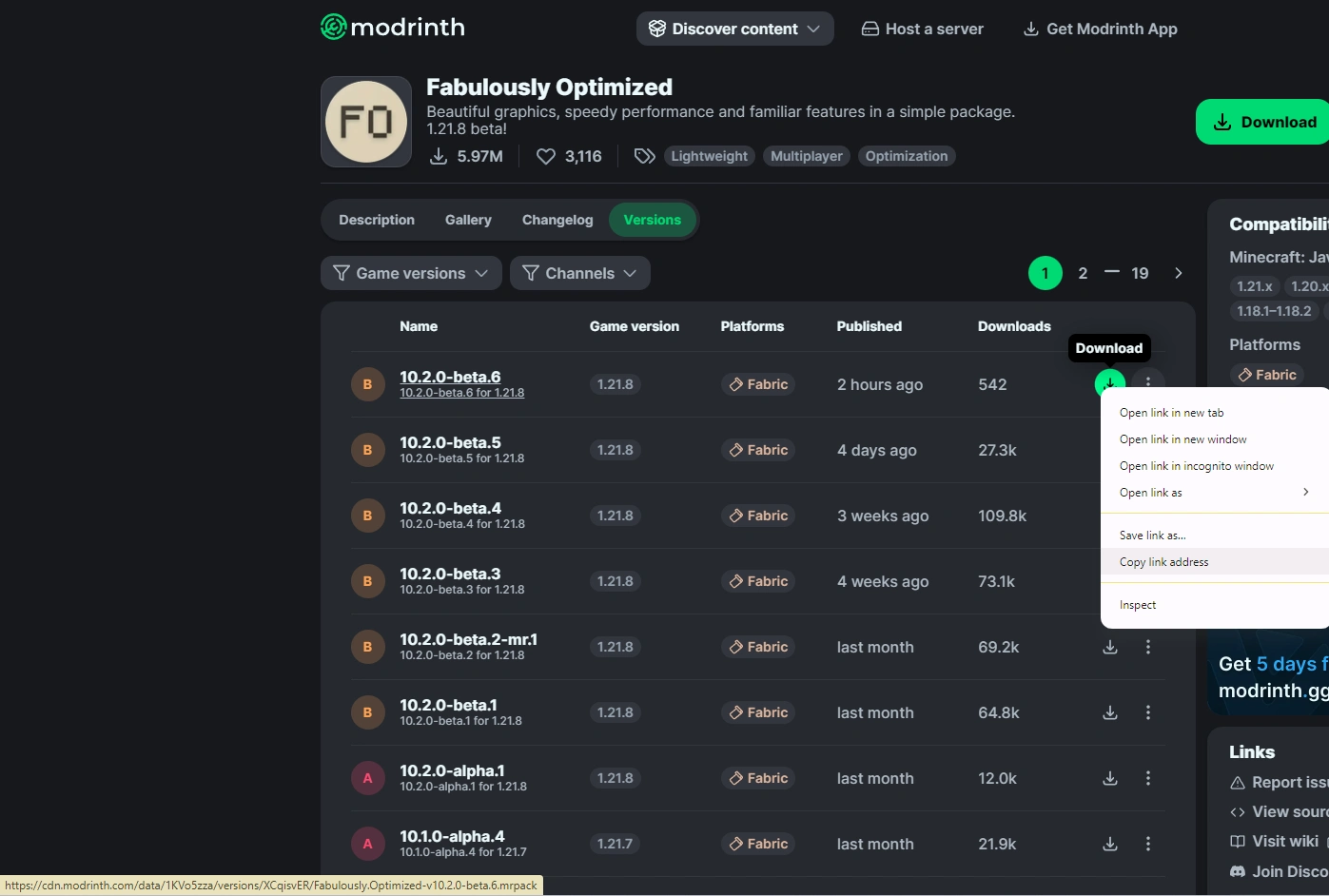Viewport: 1329px width, 896px height.
Task: Open the Fabulously Optimized project icon
Action: pos(366,122)
